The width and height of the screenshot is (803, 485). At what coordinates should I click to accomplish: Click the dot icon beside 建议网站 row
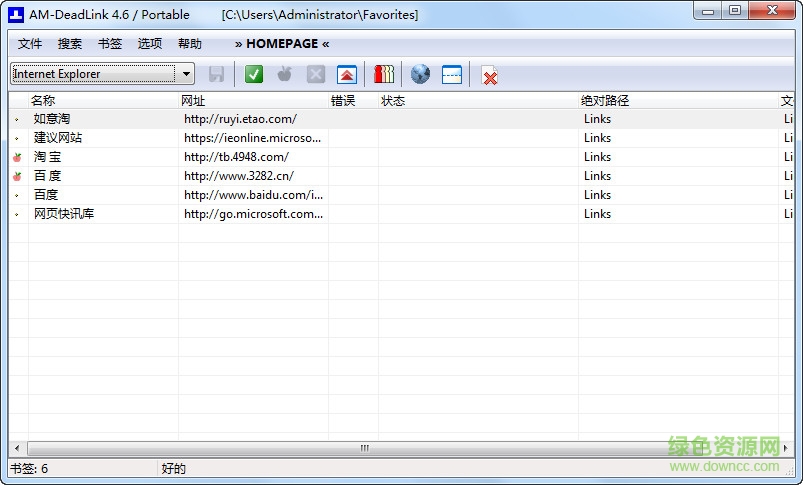tap(17, 138)
